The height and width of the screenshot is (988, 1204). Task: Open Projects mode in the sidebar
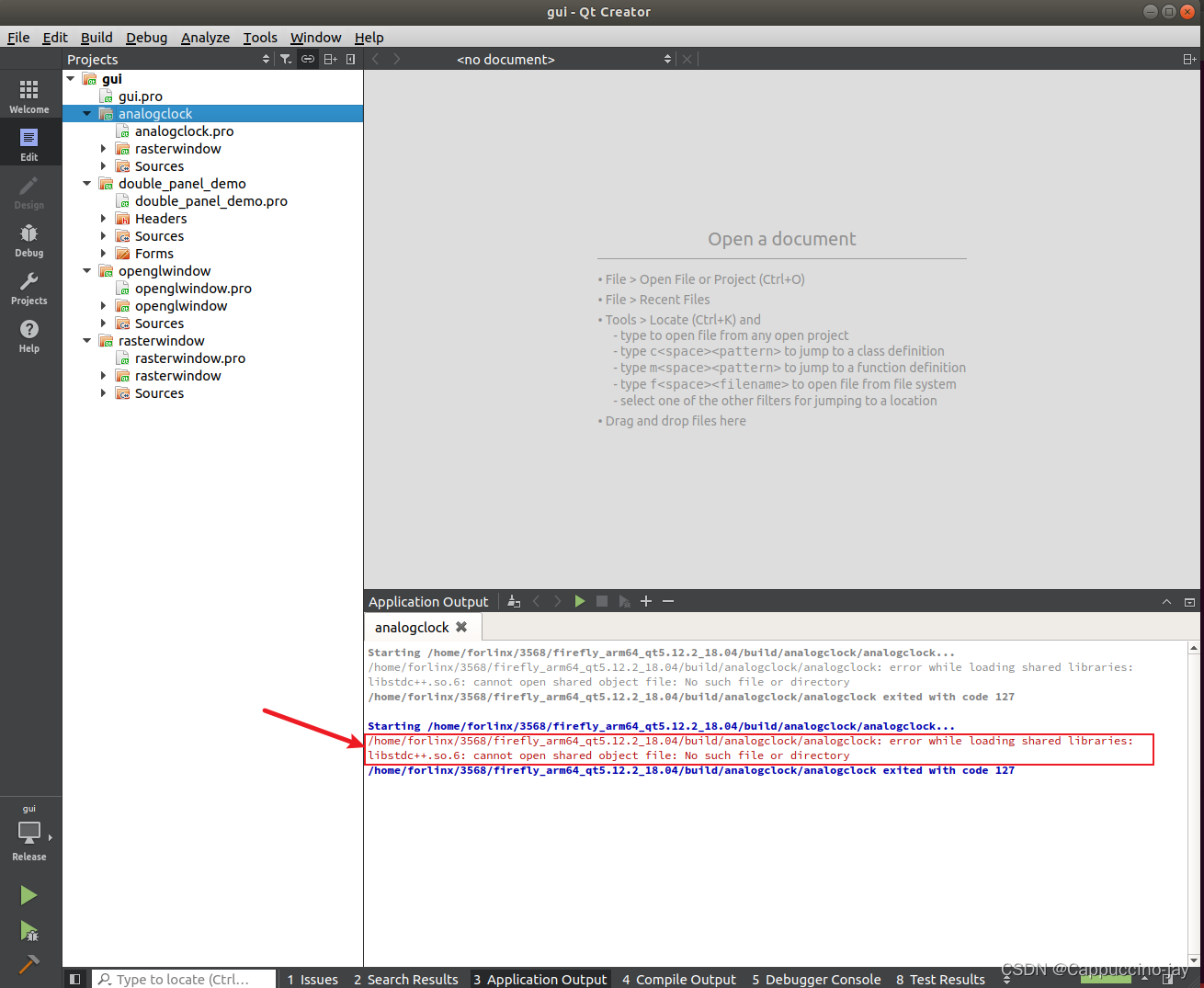(x=29, y=287)
